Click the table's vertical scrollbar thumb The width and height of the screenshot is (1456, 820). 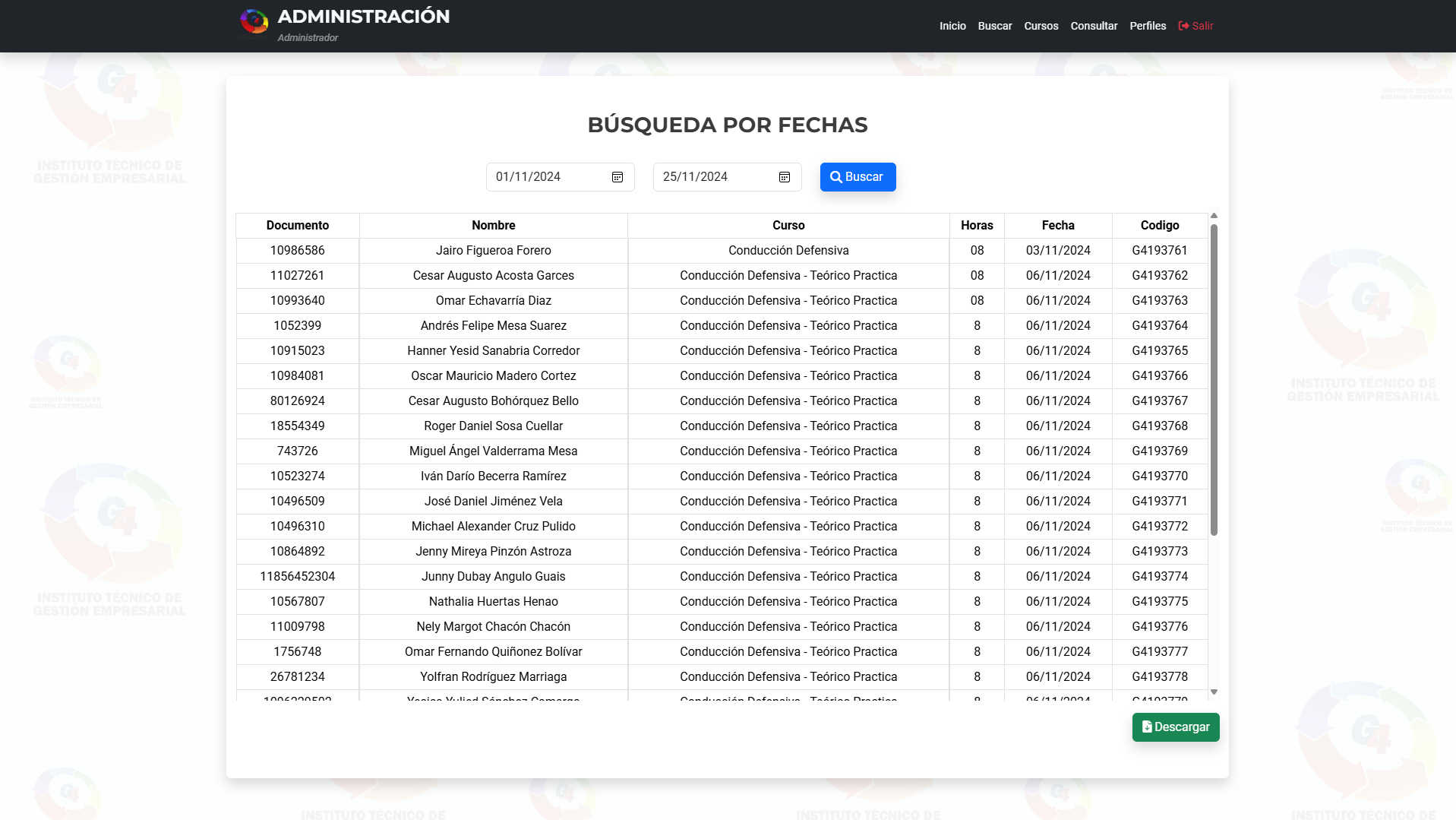(x=1214, y=380)
